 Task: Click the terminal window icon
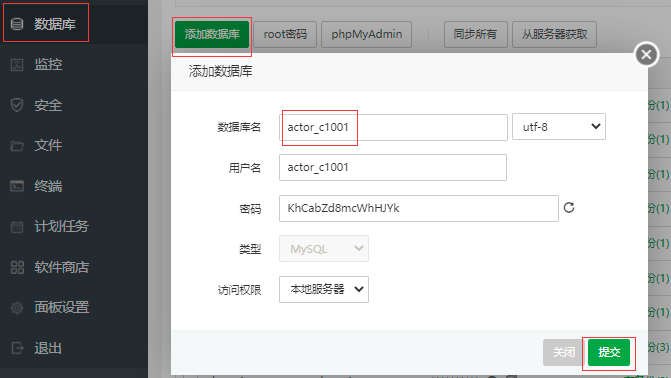click(17, 186)
